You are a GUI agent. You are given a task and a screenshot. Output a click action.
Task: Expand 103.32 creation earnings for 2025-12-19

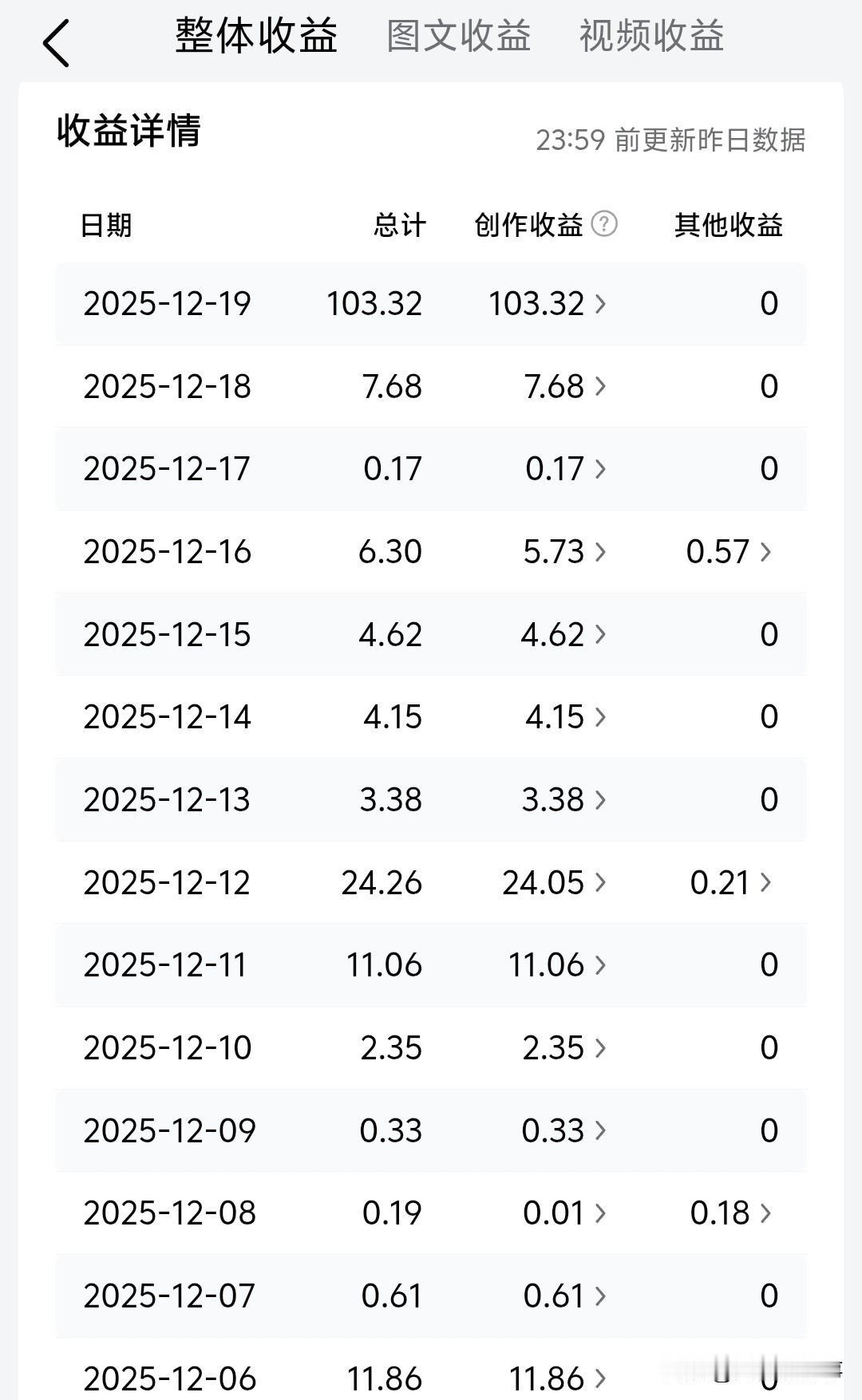[x=548, y=304]
